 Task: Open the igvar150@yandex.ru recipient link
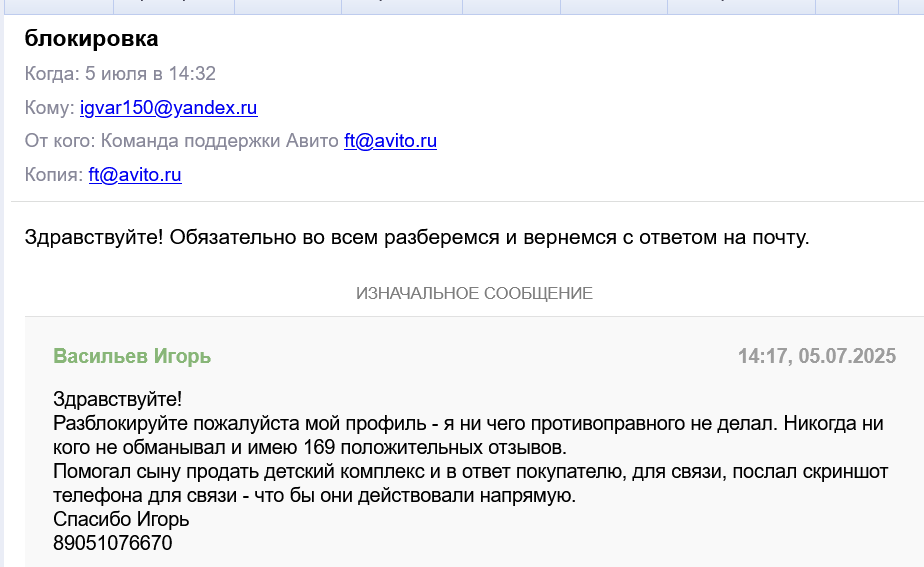169,108
